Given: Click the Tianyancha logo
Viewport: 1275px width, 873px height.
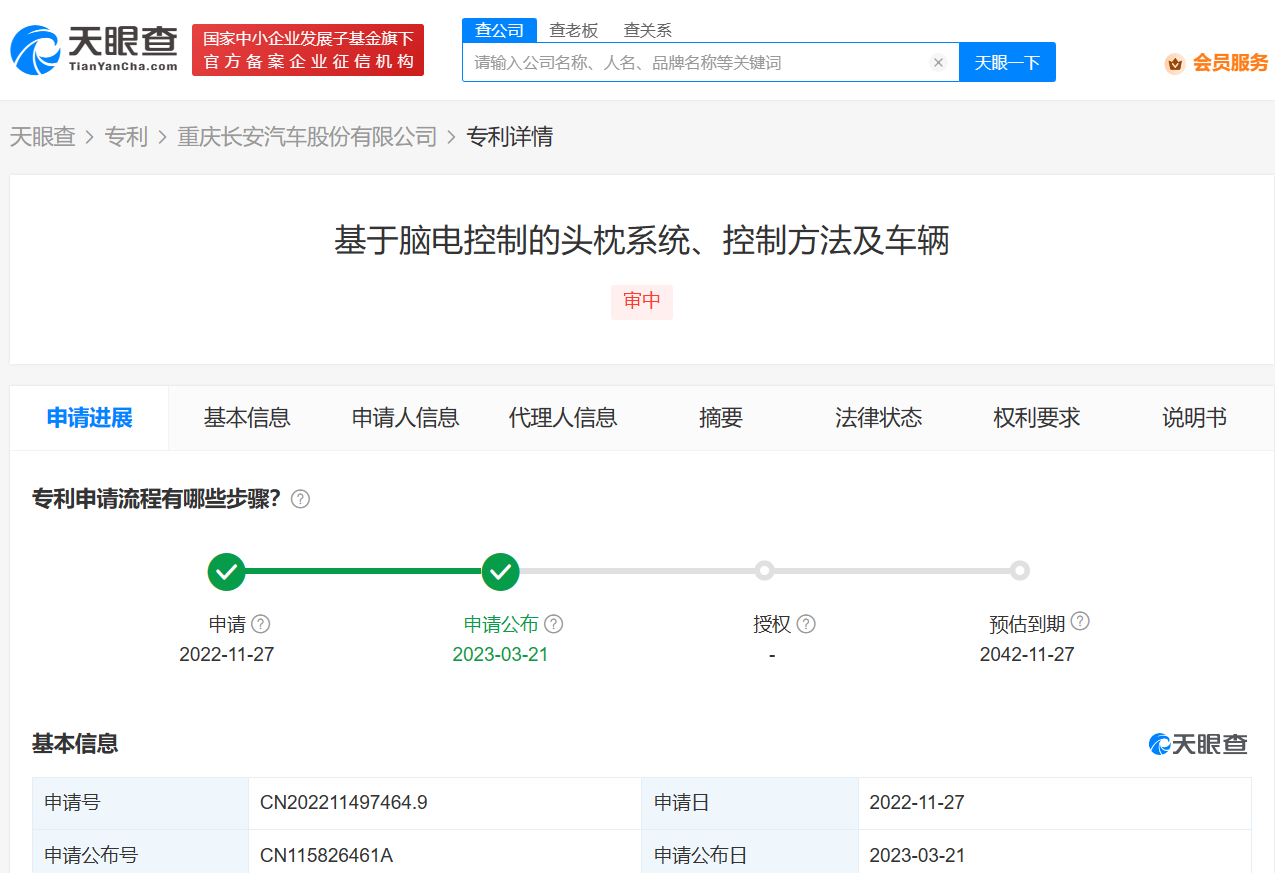Looking at the screenshot, I should click(x=90, y=46).
